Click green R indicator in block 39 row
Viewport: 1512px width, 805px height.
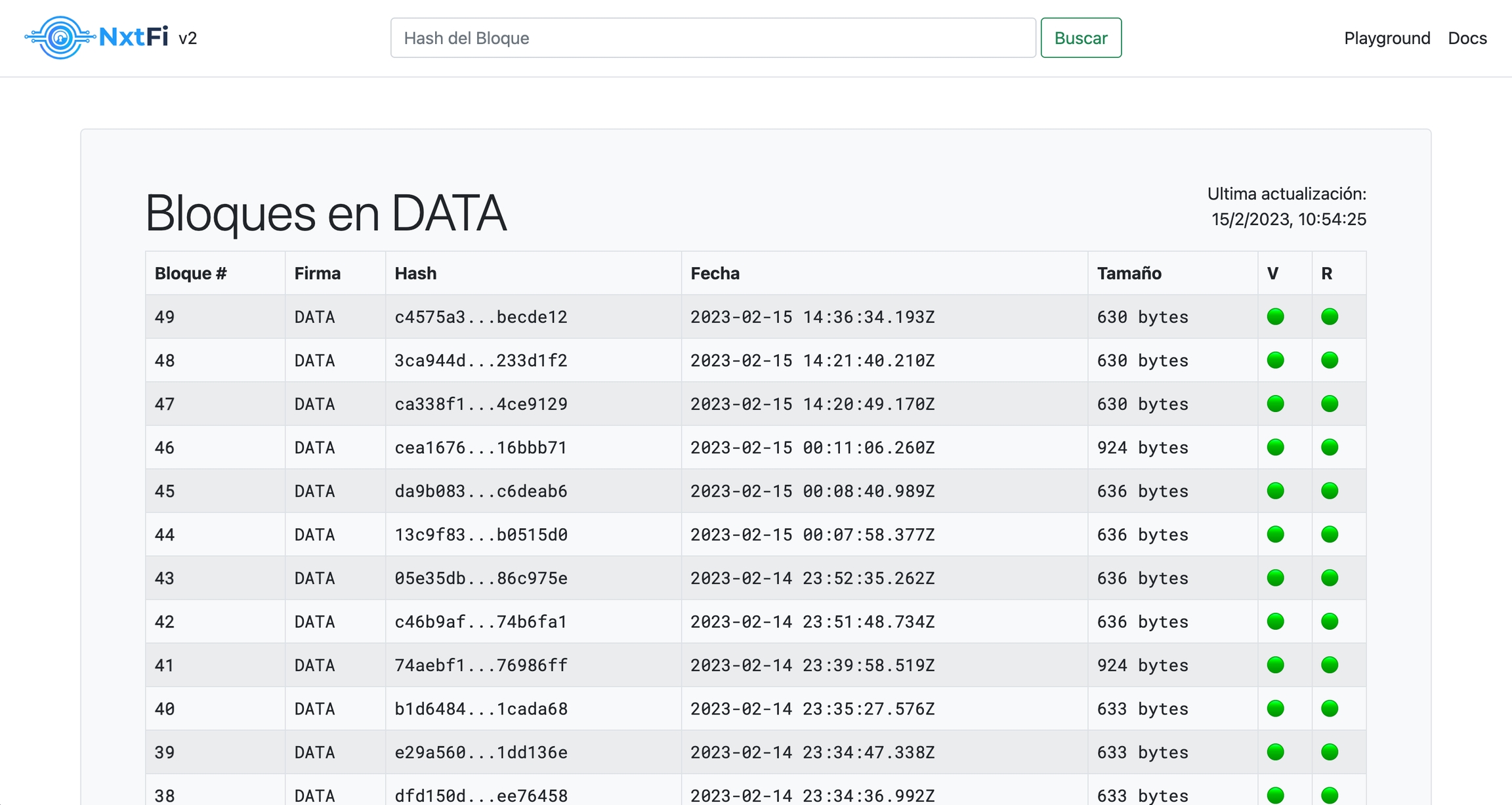[1330, 752]
